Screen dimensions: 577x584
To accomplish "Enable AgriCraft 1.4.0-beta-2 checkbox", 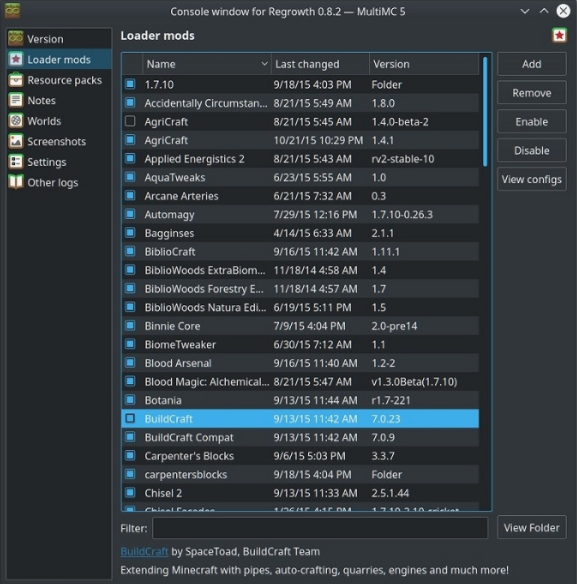I will 130,121.
